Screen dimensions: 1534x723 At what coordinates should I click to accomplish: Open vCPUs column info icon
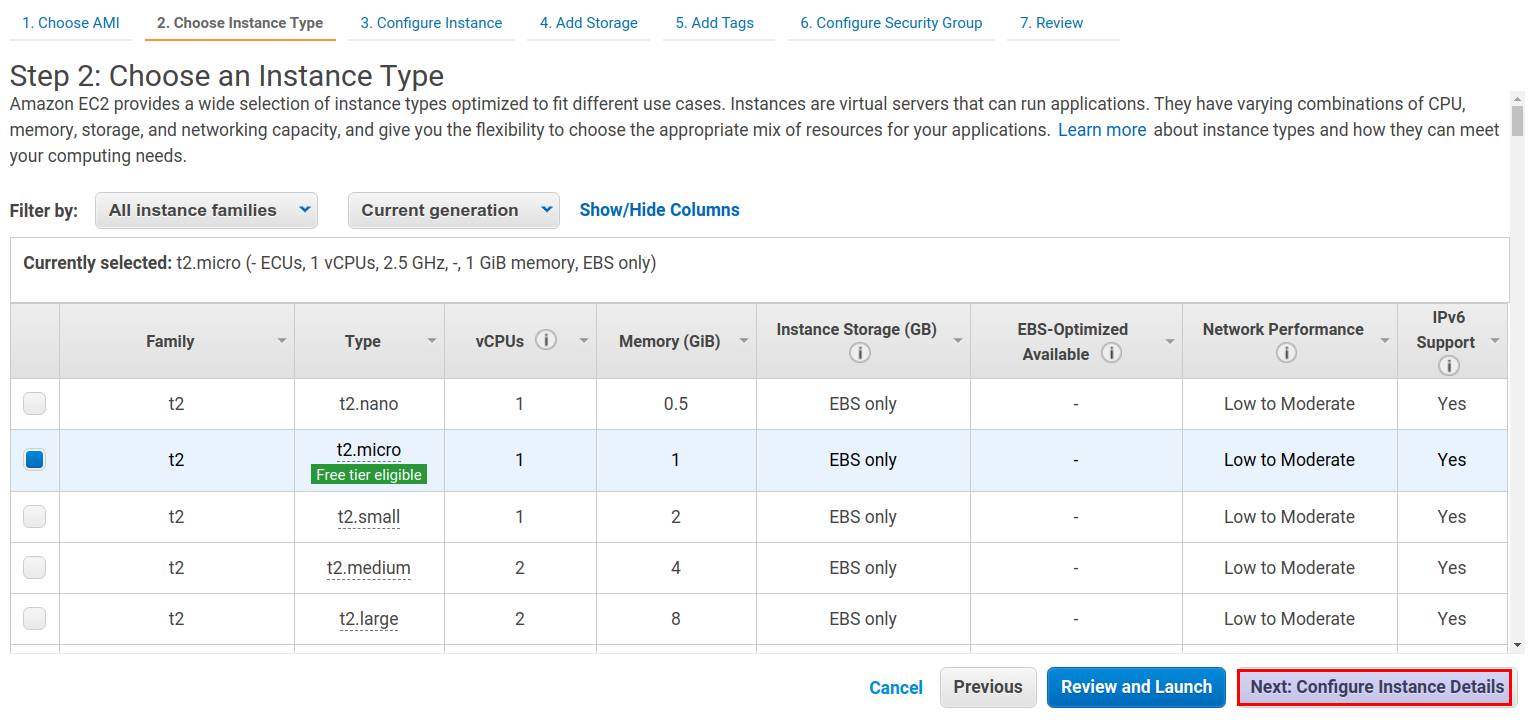point(546,340)
